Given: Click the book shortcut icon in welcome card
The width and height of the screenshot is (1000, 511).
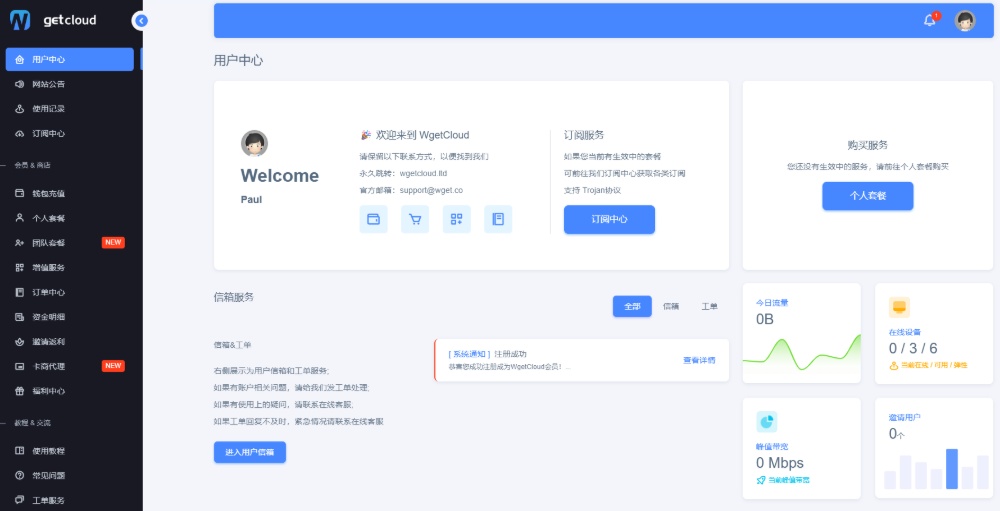Looking at the screenshot, I should pyautogui.click(x=498, y=219).
